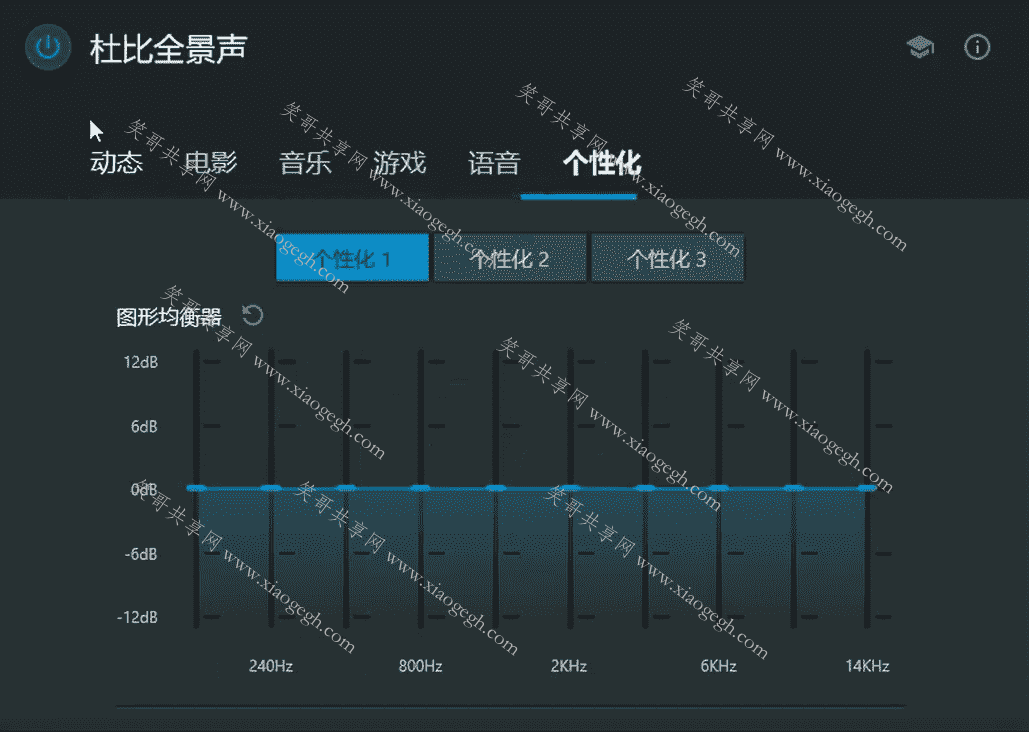Click the 图形均衡器 heading

169,317
